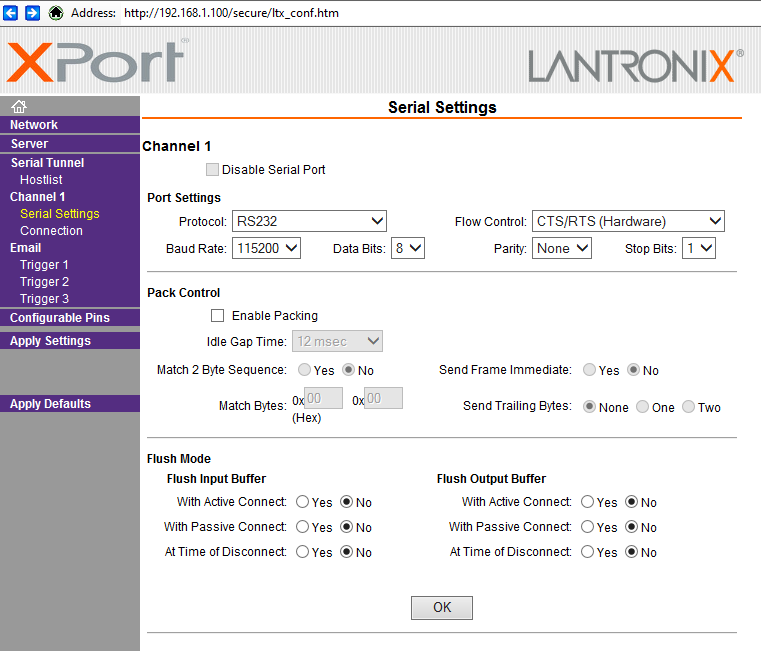Open Trigger 2 settings
Image resolution: width=761 pixels, height=651 pixels.
[44, 282]
